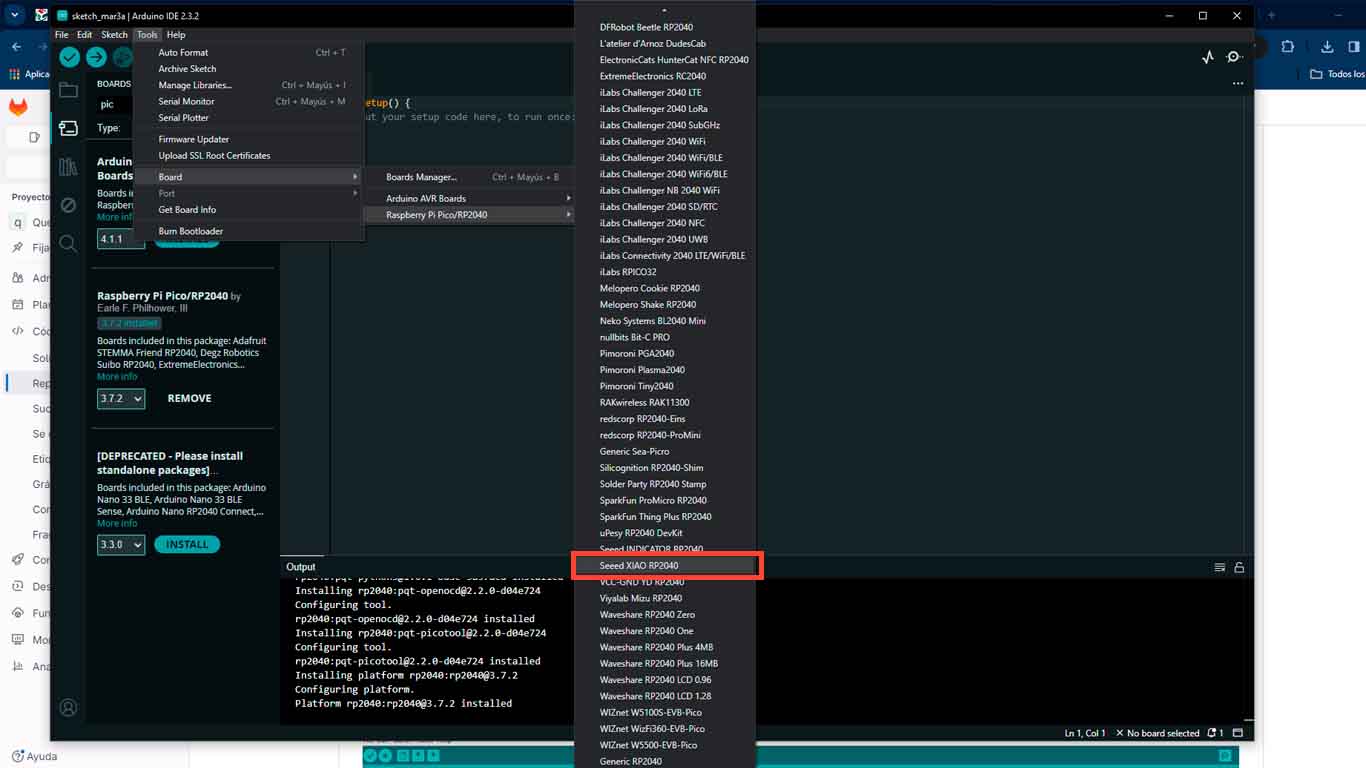Click the user account icon in sidebar

[68, 707]
